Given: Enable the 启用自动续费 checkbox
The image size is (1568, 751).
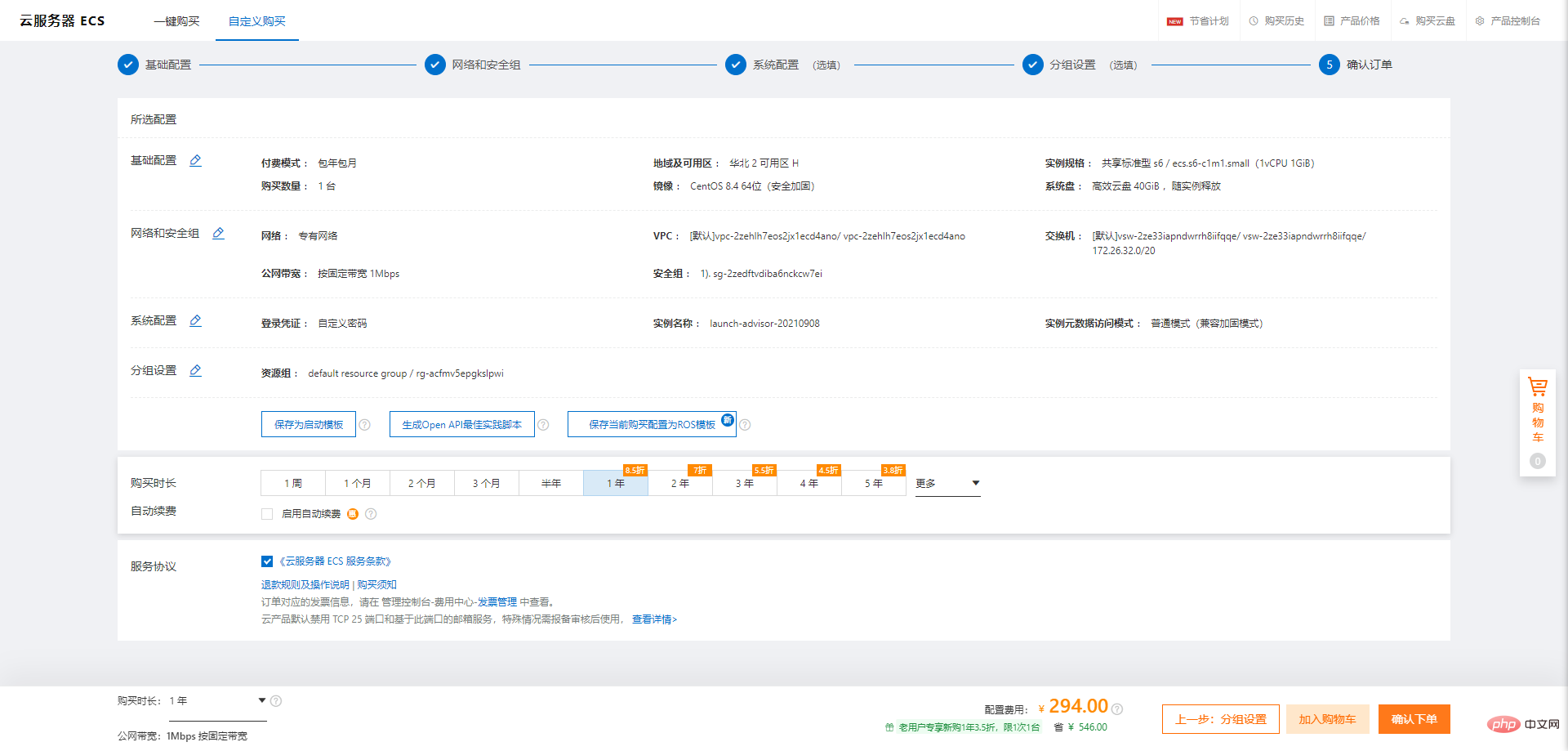Looking at the screenshot, I should (x=267, y=514).
